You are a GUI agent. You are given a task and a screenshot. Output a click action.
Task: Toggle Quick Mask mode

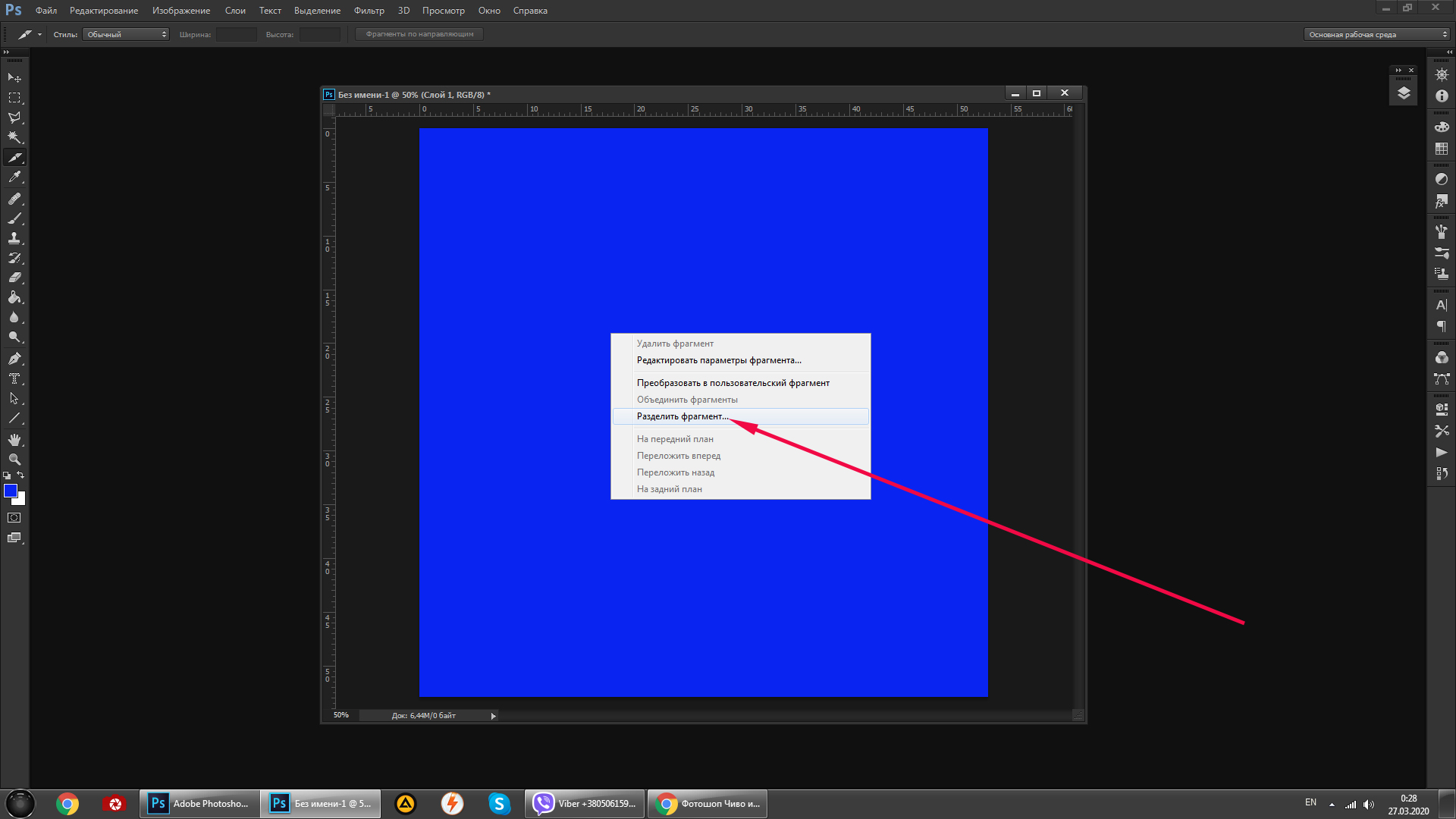click(x=14, y=518)
